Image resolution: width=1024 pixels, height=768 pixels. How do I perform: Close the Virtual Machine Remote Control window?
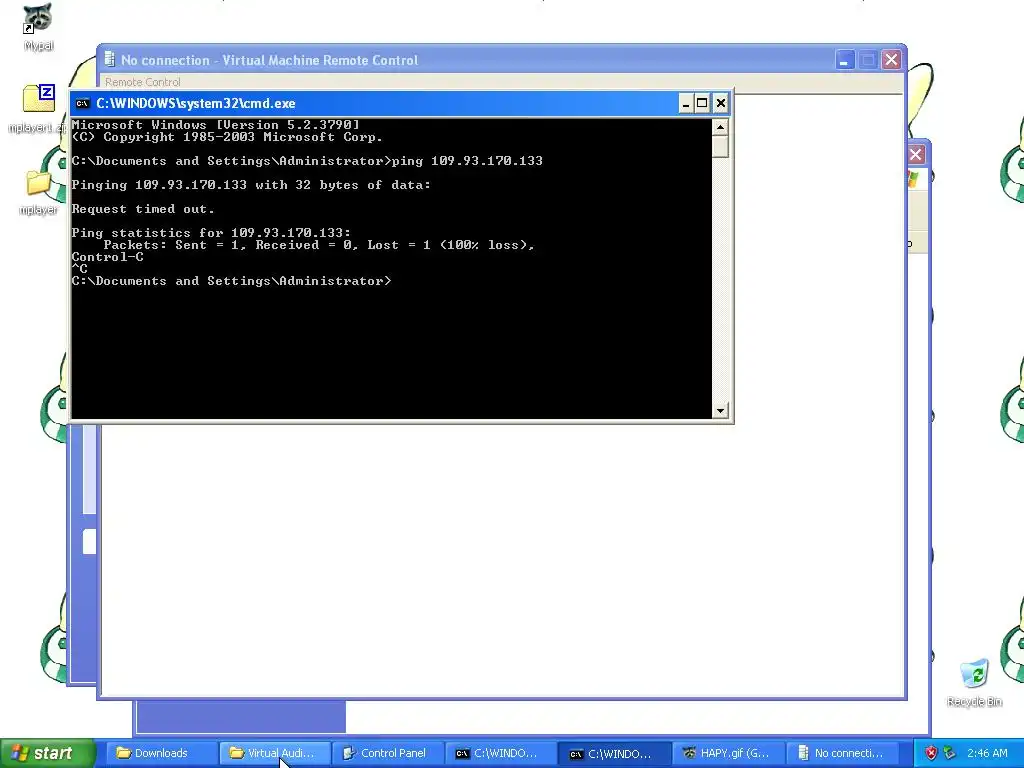(891, 60)
